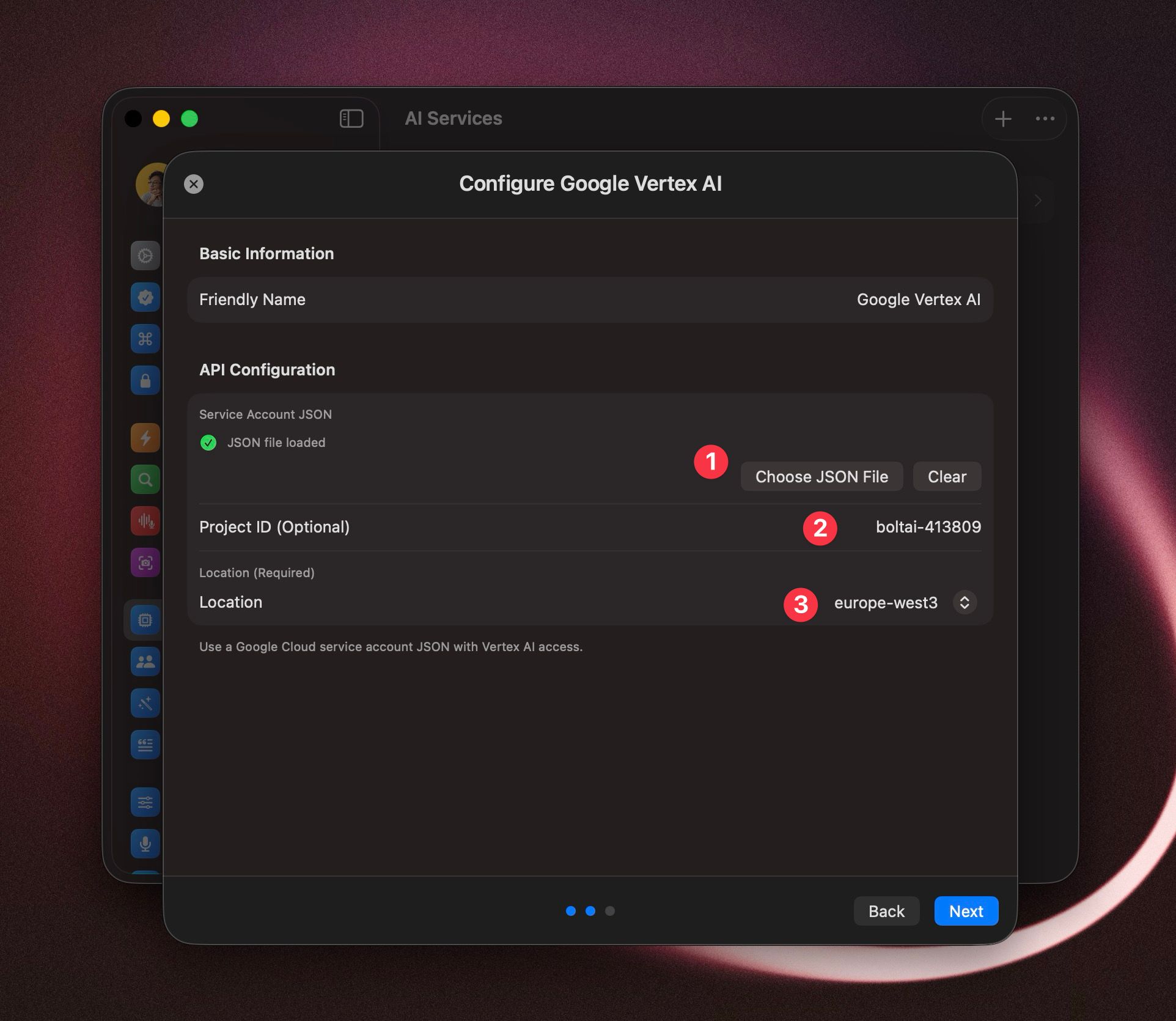Open the green magnifier search sidebar item
1176x1021 pixels.
click(145, 479)
